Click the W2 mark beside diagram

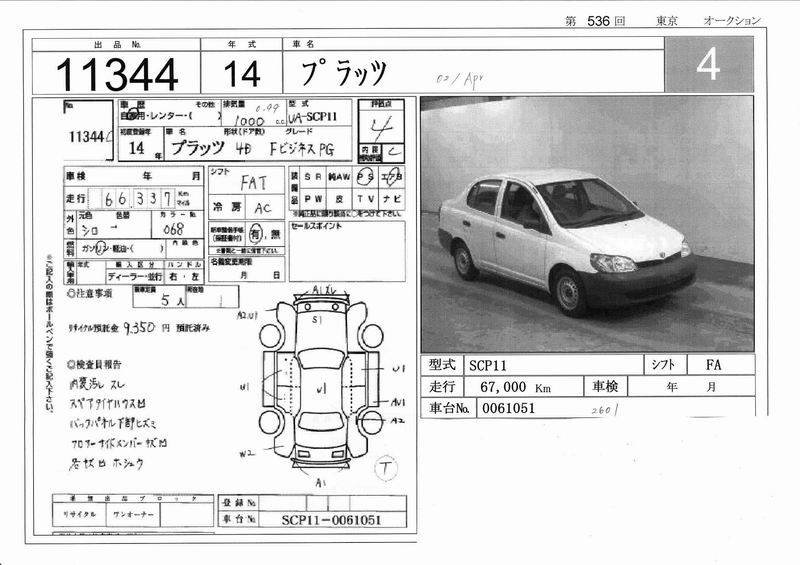[x=246, y=453]
